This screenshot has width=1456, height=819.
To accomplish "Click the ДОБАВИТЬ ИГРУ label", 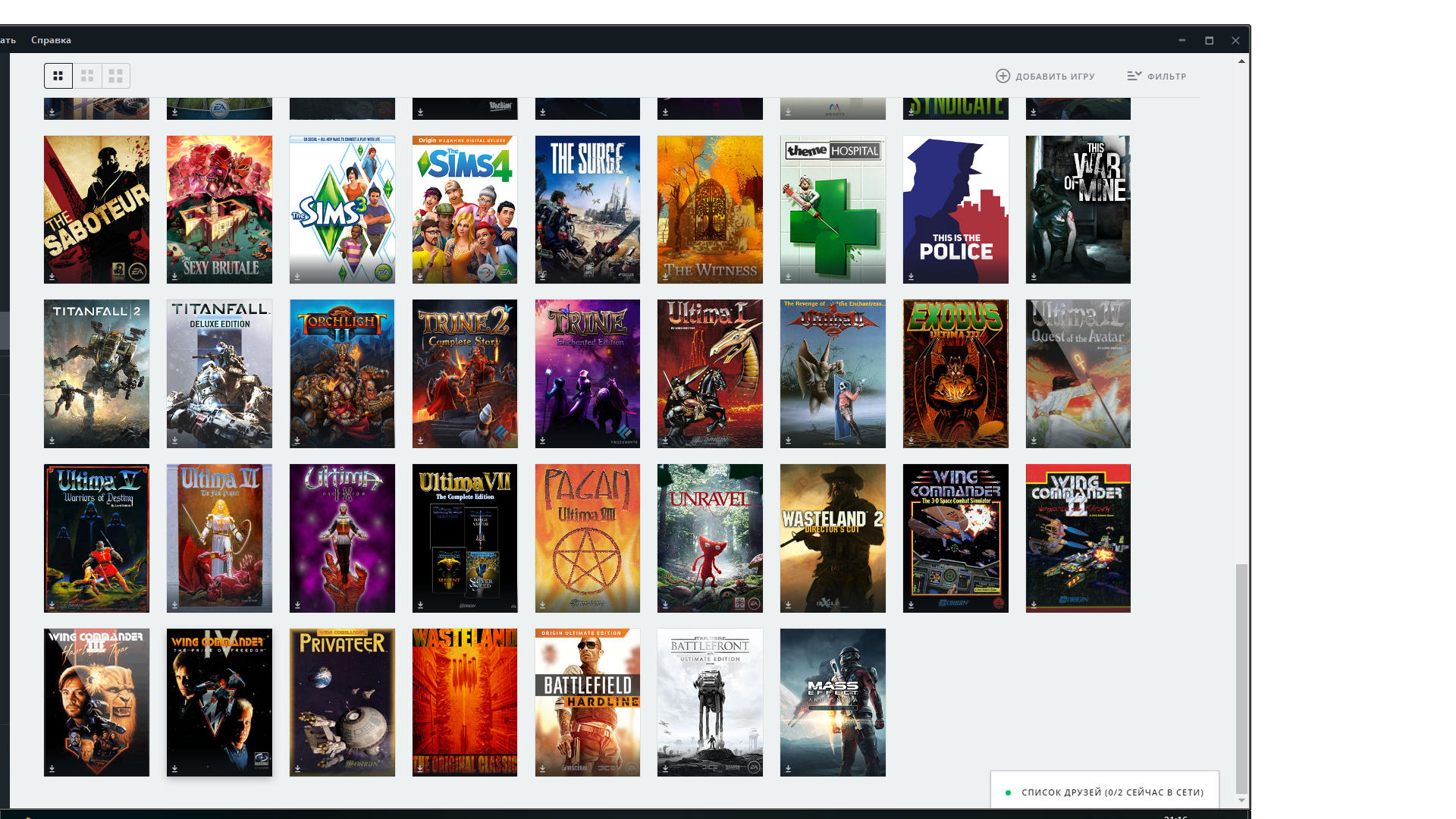I will (x=1055, y=77).
